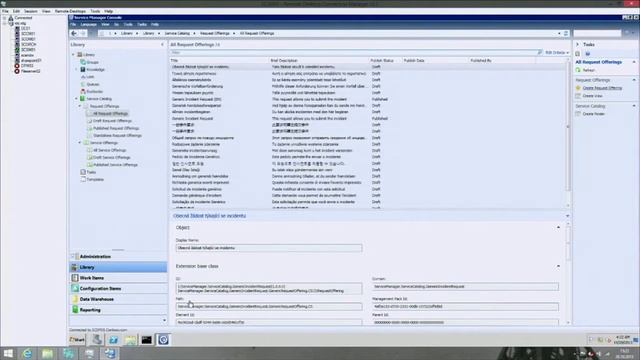Select the Queues node icon
The width and height of the screenshot is (640, 360).
click(83, 84)
